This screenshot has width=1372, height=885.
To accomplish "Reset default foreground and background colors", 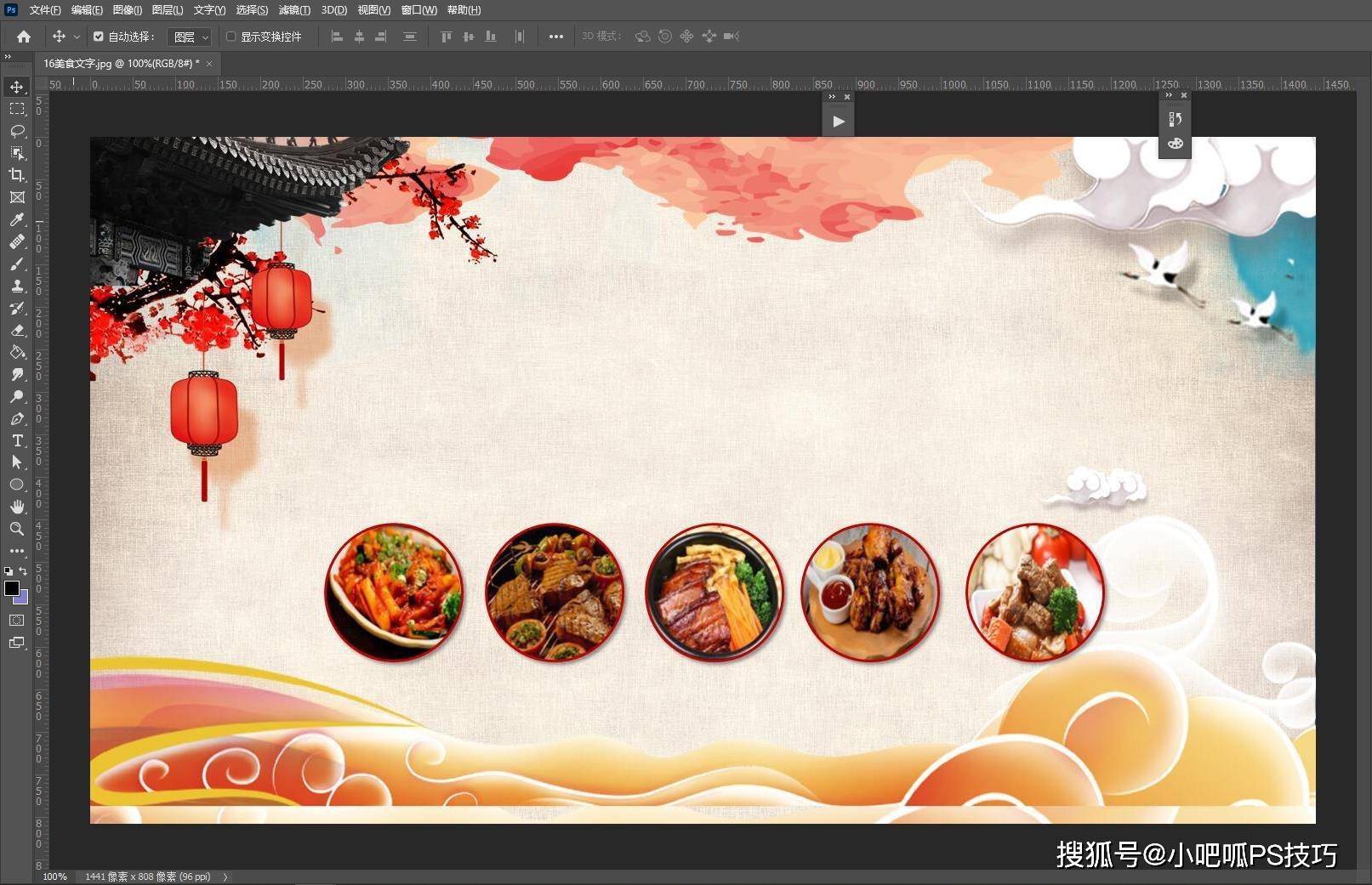I will (9, 571).
